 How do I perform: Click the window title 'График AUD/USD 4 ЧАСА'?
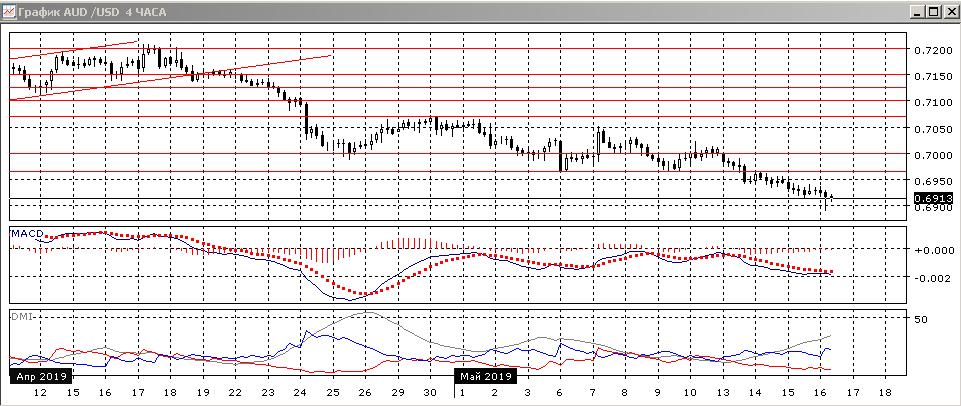(x=92, y=12)
